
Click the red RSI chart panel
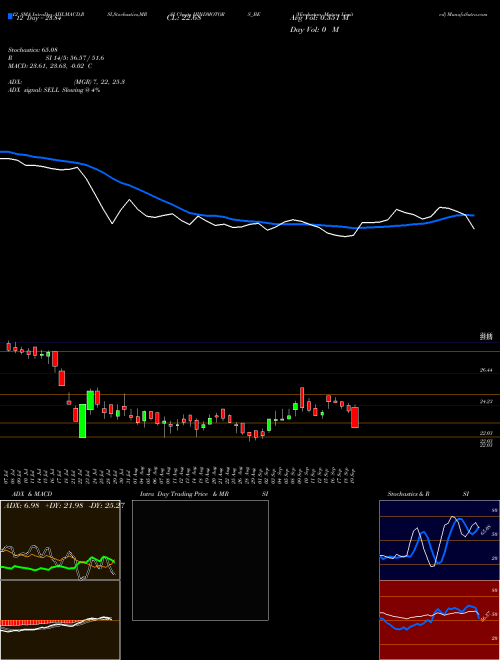click(x=439, y=620)
